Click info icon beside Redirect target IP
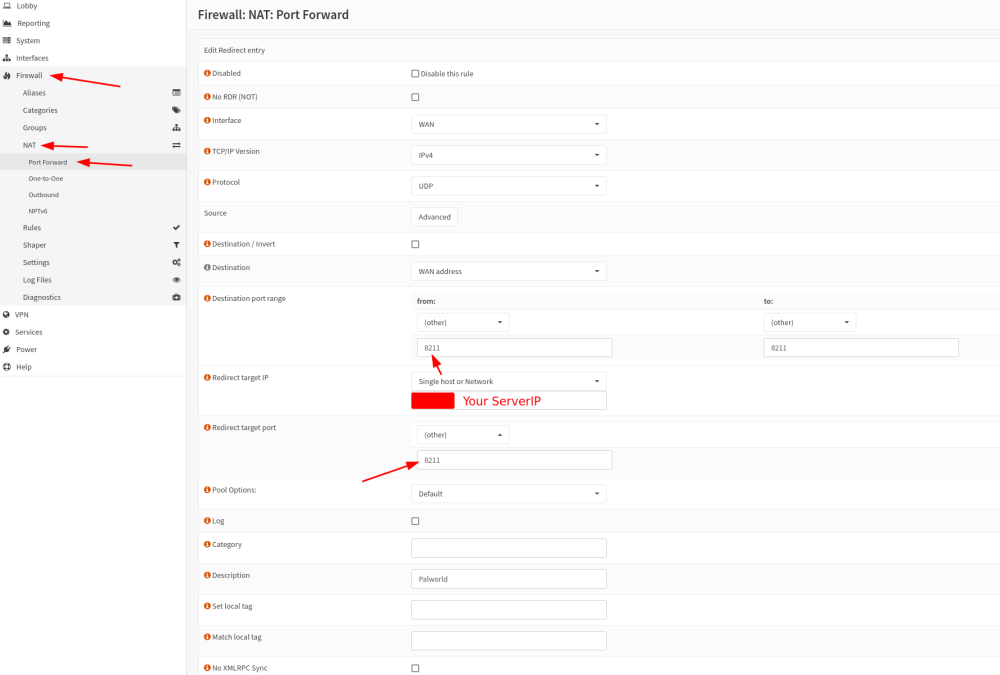Screen dimensions: 1000x675 [207, 378]
